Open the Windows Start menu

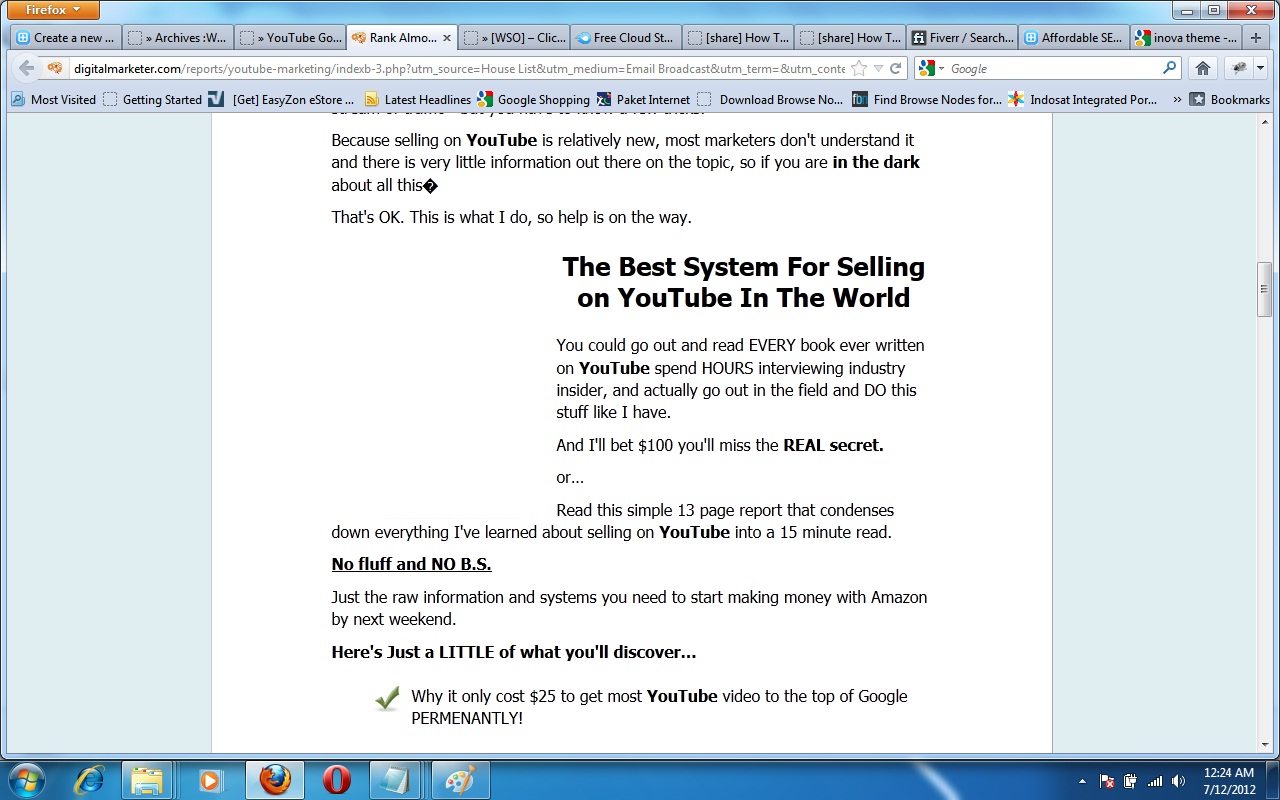25,779
